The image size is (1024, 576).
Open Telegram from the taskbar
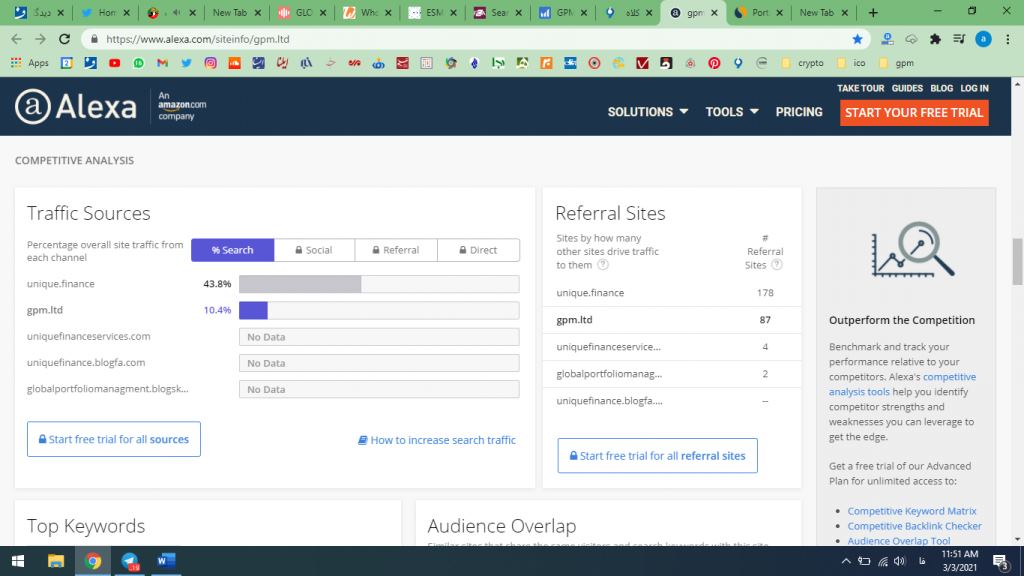coord(129,561)
